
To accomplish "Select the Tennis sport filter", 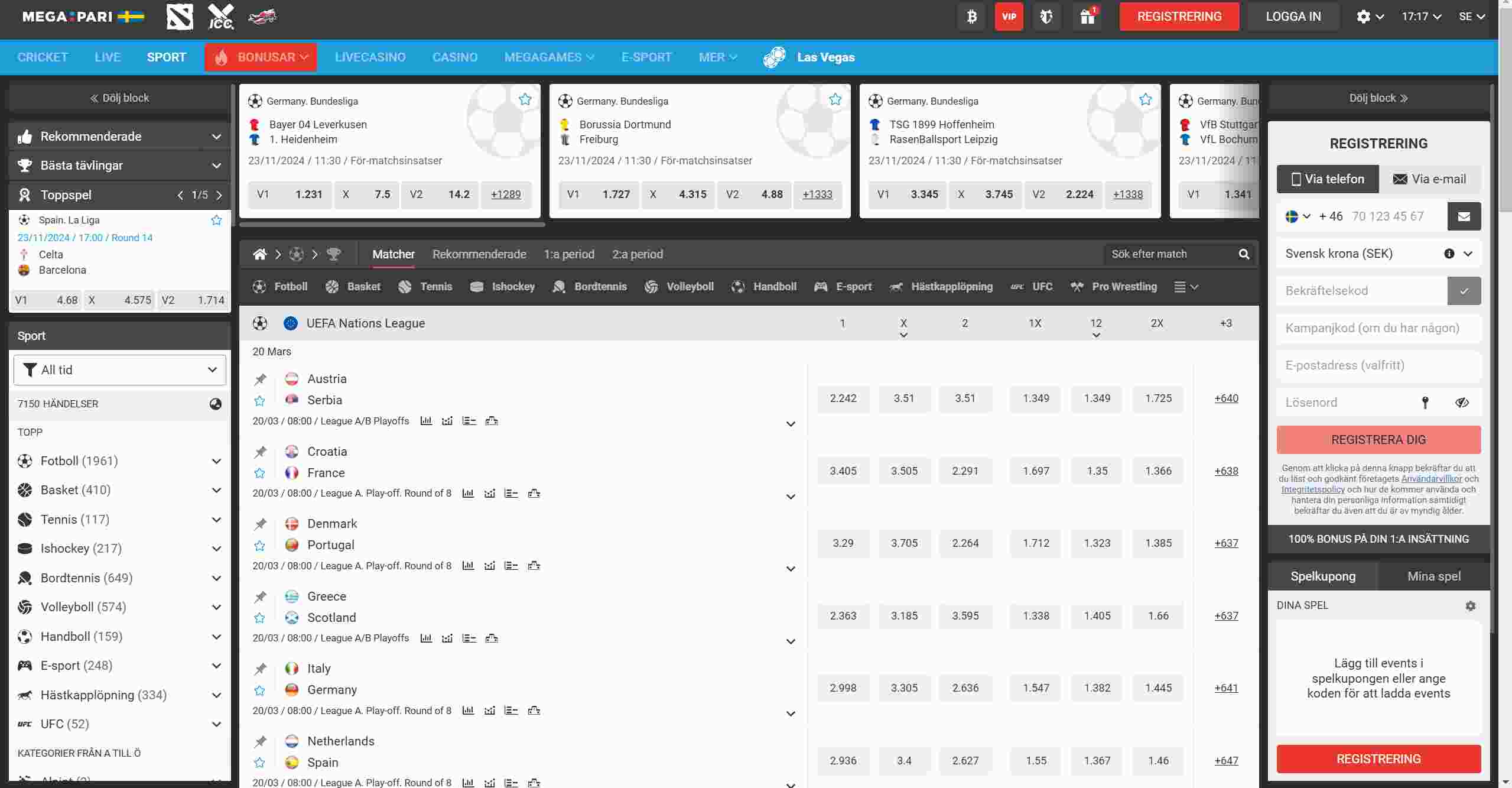I will (425, 287).
